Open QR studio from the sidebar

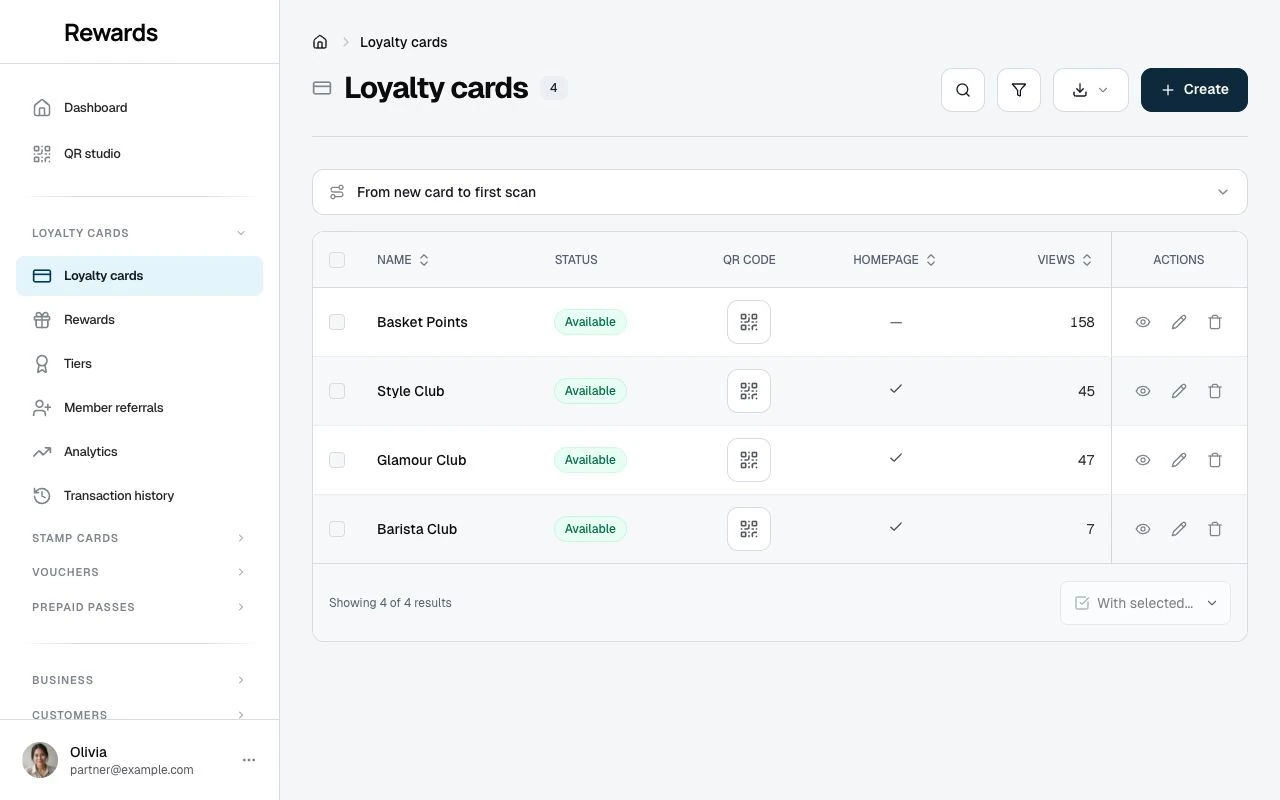point(139,154)
